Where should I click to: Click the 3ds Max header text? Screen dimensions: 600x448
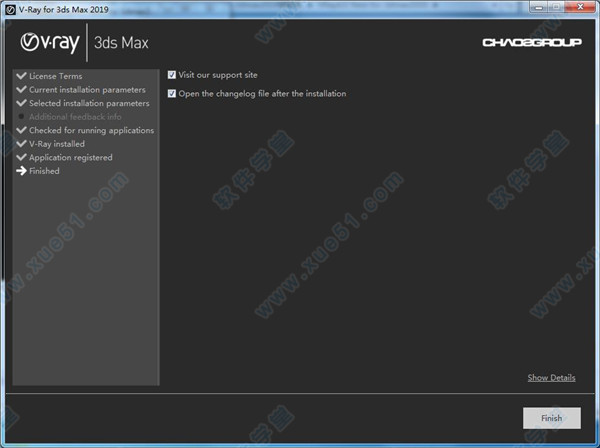point(121,43)
